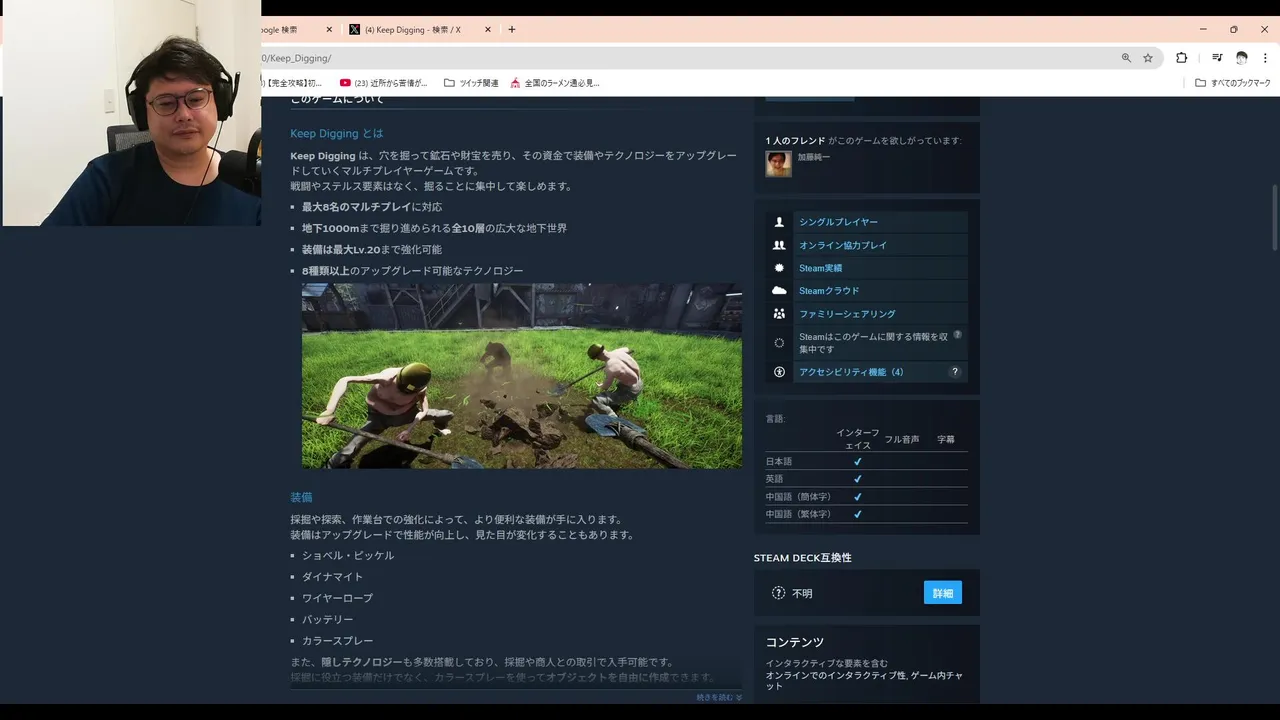Viewport: 1280px width, 720px height.
Task: Click the 中国語（繁体字） interface checkmark
Action: point(857,514)
